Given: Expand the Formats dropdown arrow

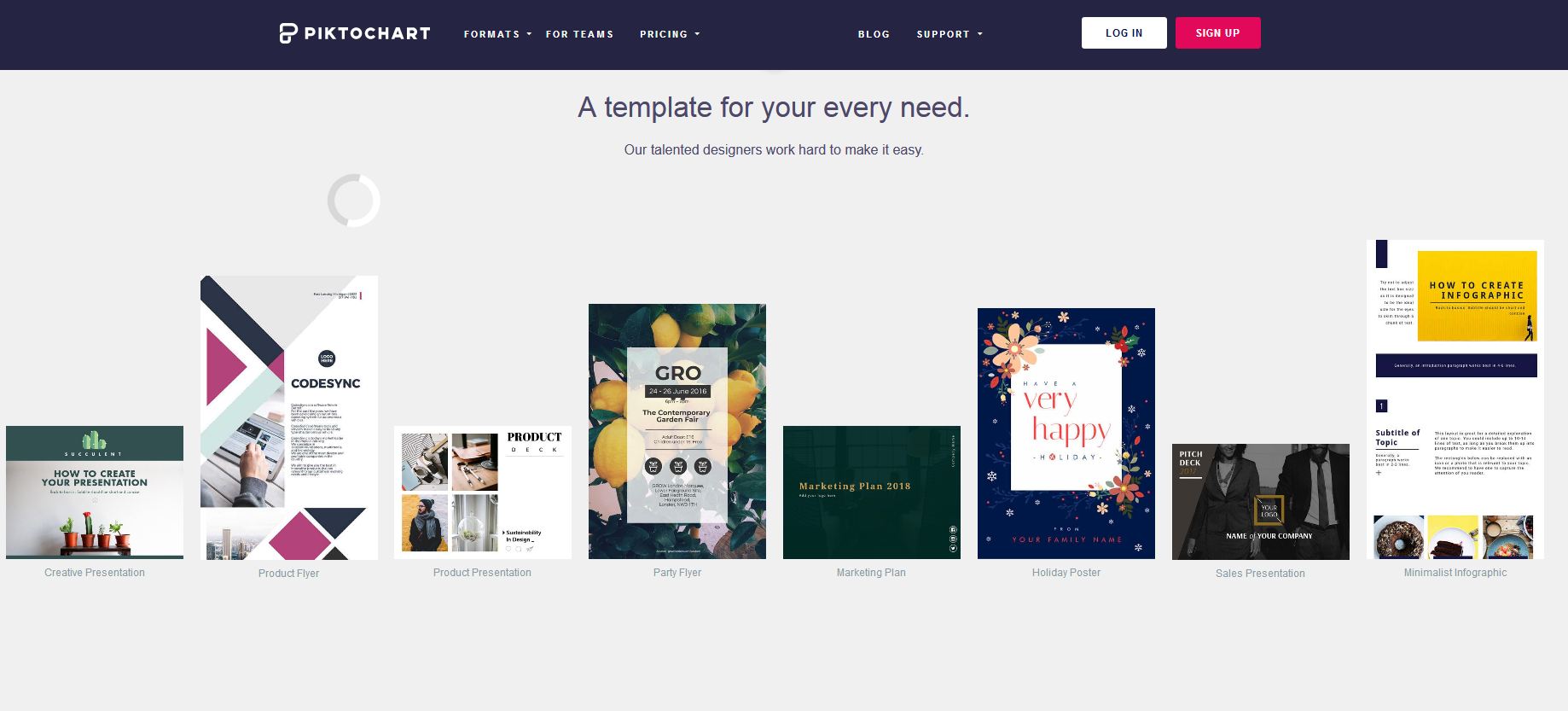Looking at the screenshot, I should [529, 34].
